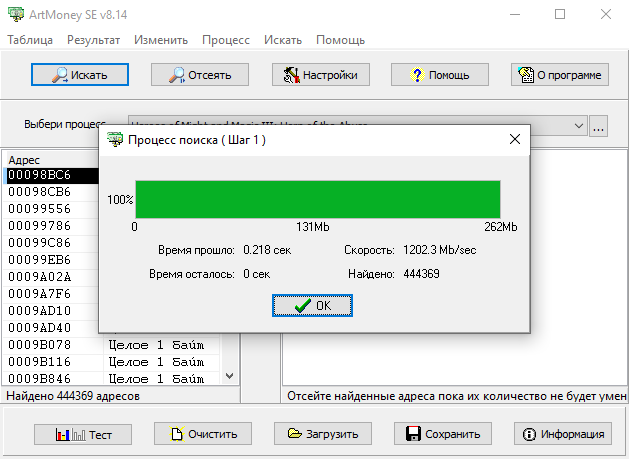Open the Результат menu
Viewport: 629px width, 459px height.
(93, 40)
